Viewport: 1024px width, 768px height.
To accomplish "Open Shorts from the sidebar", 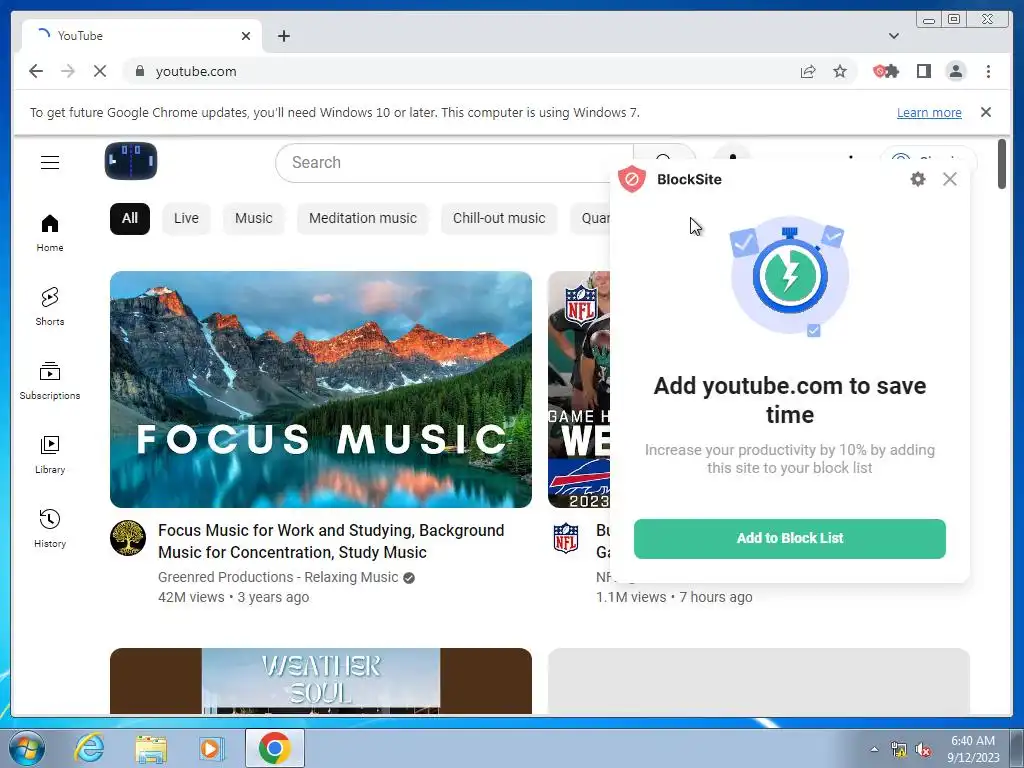I will [x=50, y=306].
